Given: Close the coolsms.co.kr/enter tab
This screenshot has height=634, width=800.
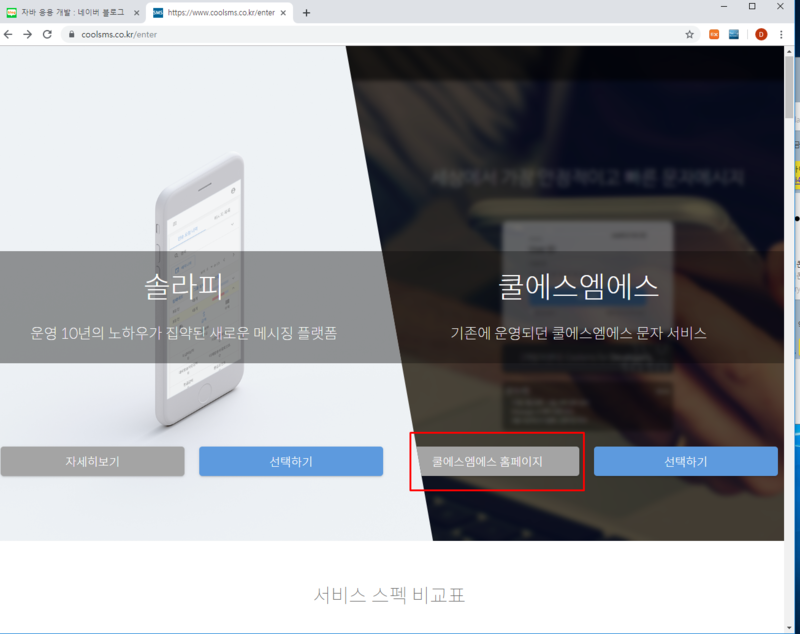Looking at the screenshot, I should coord(283,13).
